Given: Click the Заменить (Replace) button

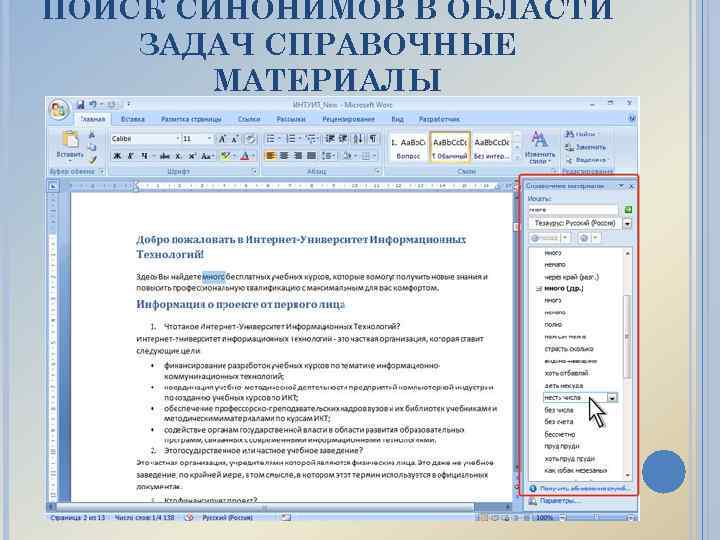Looking at the screenshot, I should (585, 147).
